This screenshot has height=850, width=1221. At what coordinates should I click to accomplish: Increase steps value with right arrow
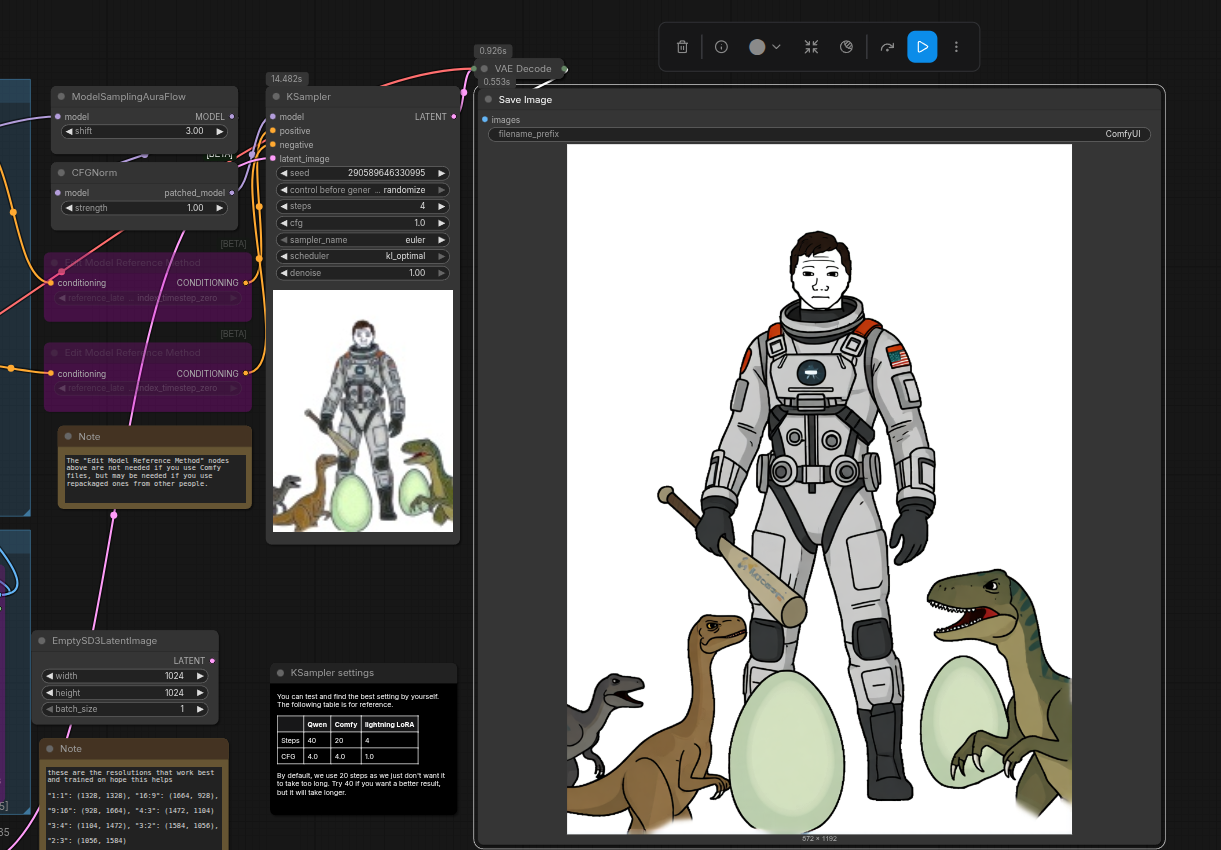442,206
